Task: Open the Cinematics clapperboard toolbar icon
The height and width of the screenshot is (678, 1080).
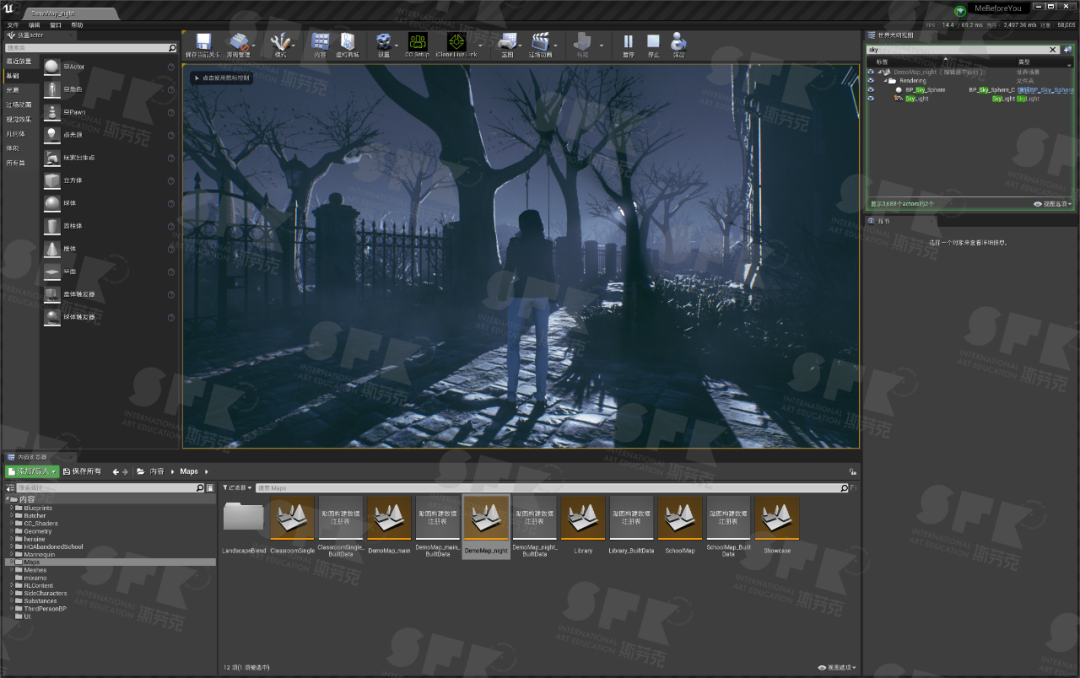Action: pyautogui.click(x=541, y=41)
